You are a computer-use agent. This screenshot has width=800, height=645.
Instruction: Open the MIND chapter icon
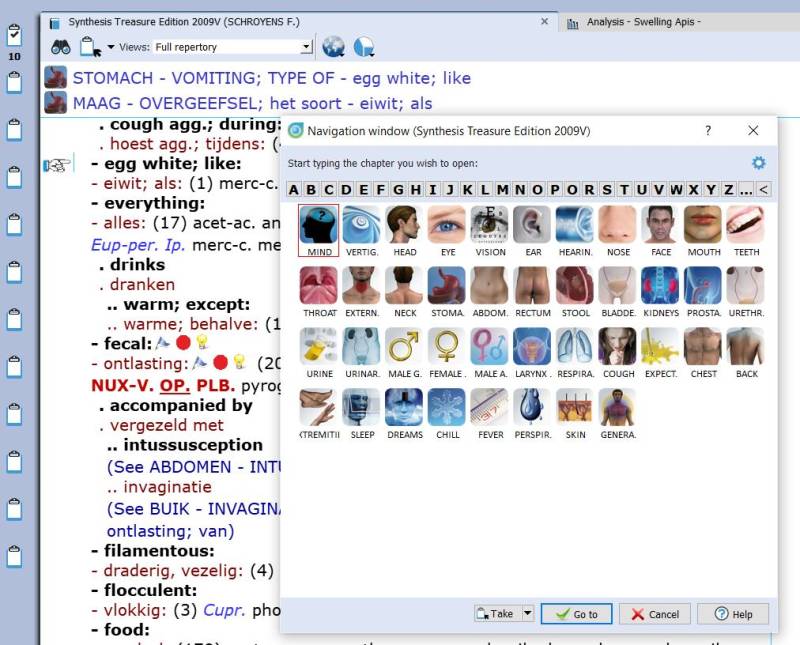(x=319, y=230)
